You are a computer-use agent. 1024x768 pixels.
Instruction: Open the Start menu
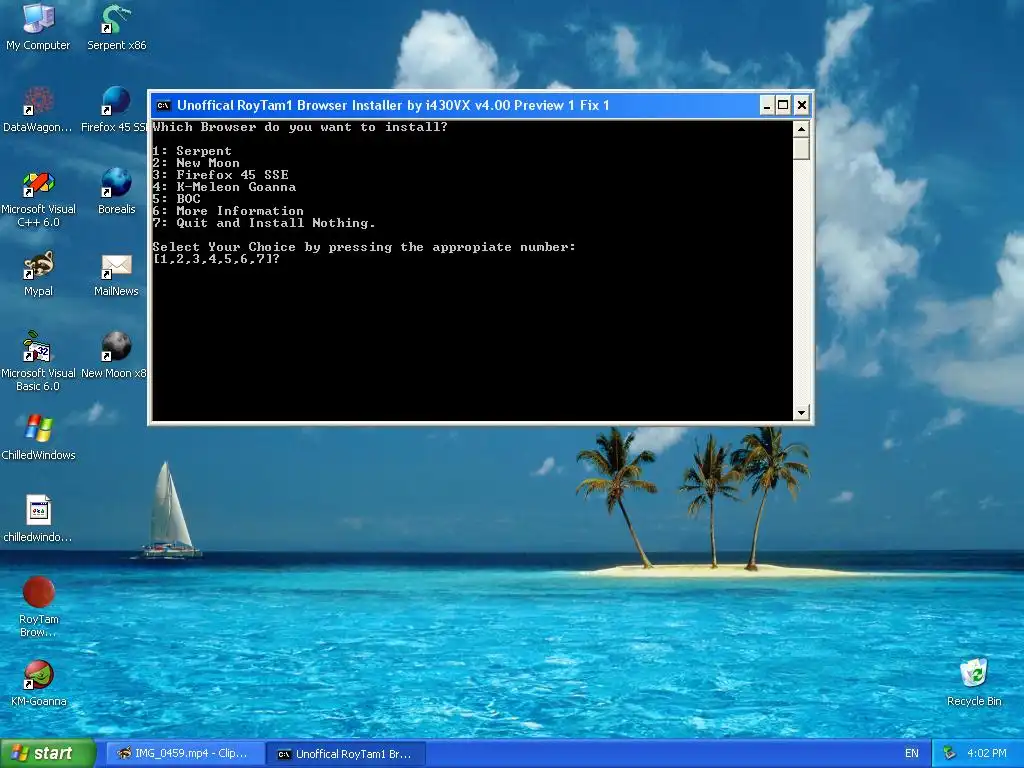click(48, 753)
